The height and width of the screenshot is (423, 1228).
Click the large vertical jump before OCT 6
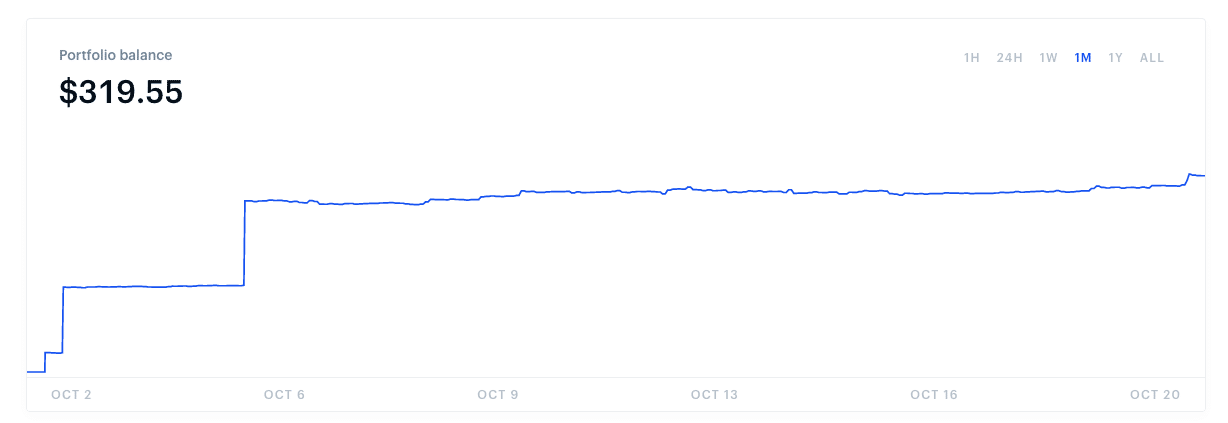coord(245,243)
